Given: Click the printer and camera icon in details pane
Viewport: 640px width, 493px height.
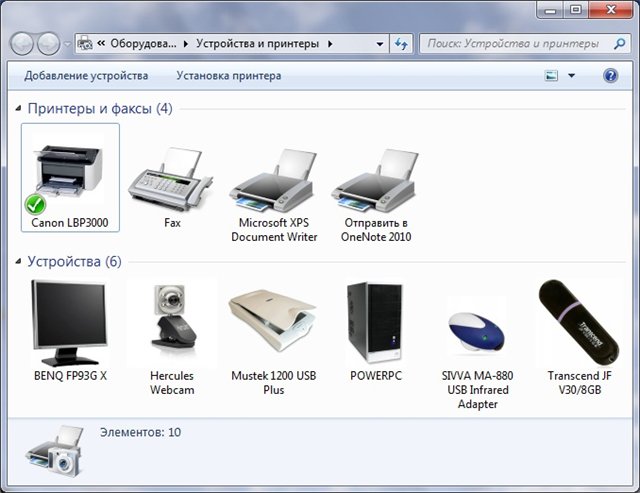Looking at the screenshot, I should pyautogui.click(x=55, y=451).
